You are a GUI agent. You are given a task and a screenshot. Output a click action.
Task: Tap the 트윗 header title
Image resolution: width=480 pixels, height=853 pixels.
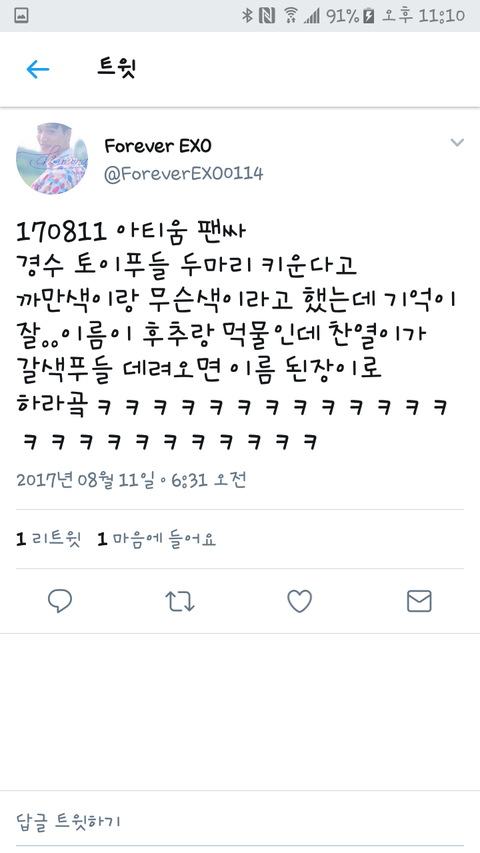[x=116, y=69]
